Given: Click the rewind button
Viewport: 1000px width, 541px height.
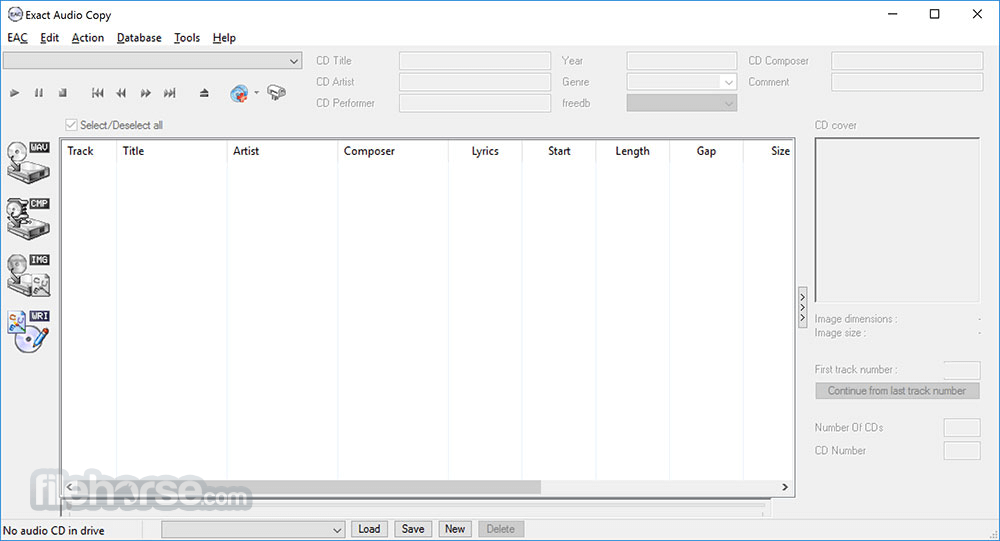Looking at the screenshot, I should 121,93.
